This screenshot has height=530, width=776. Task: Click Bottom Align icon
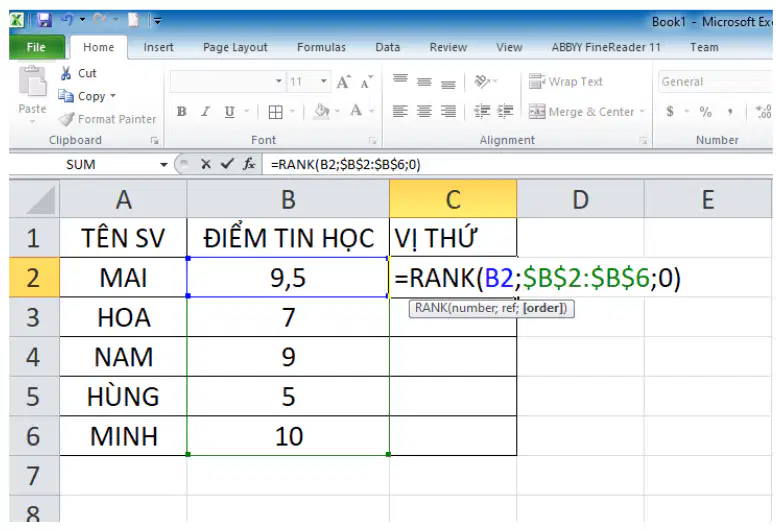(448, 83)
